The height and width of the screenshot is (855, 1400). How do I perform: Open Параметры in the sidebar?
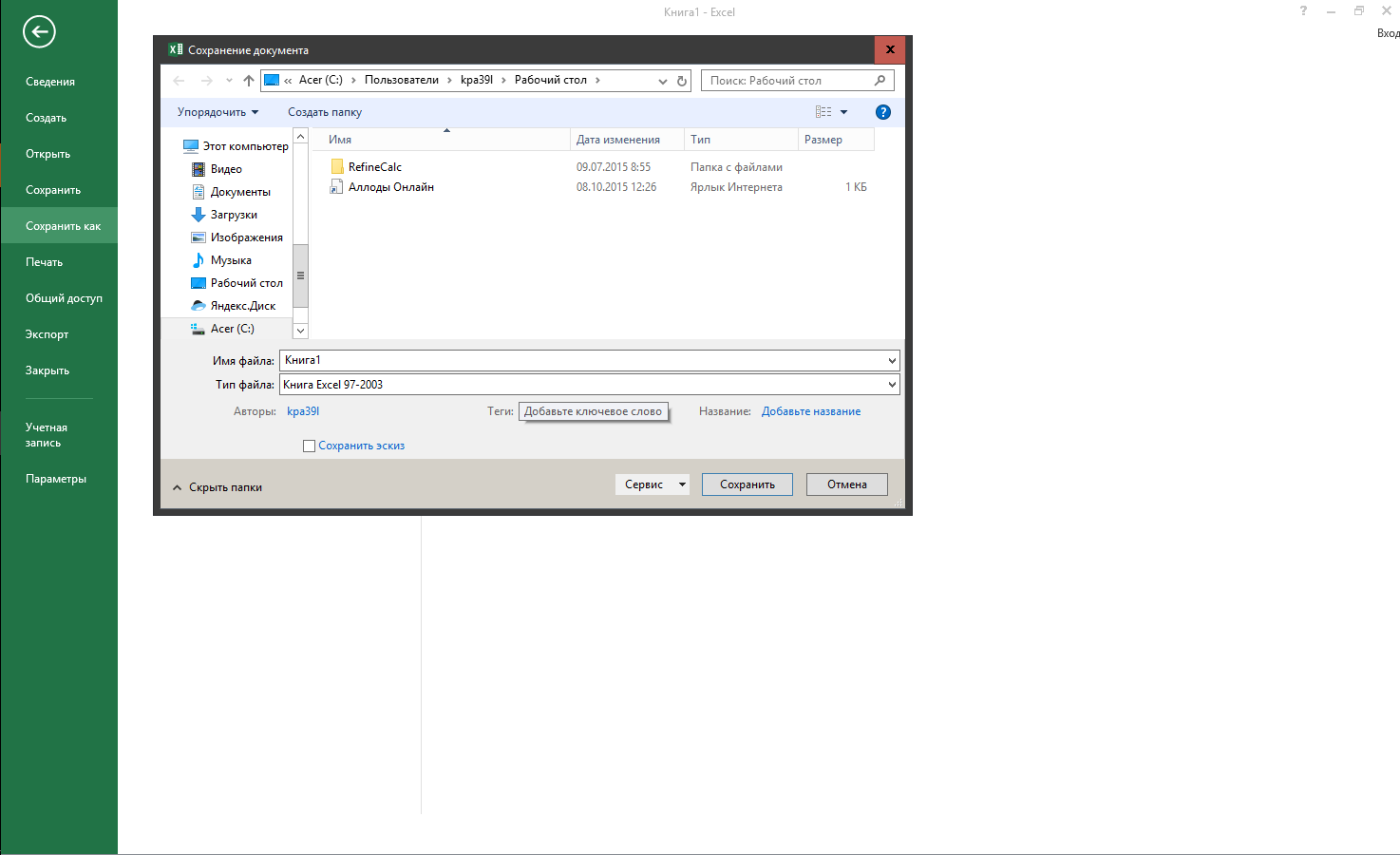point(59,479)
